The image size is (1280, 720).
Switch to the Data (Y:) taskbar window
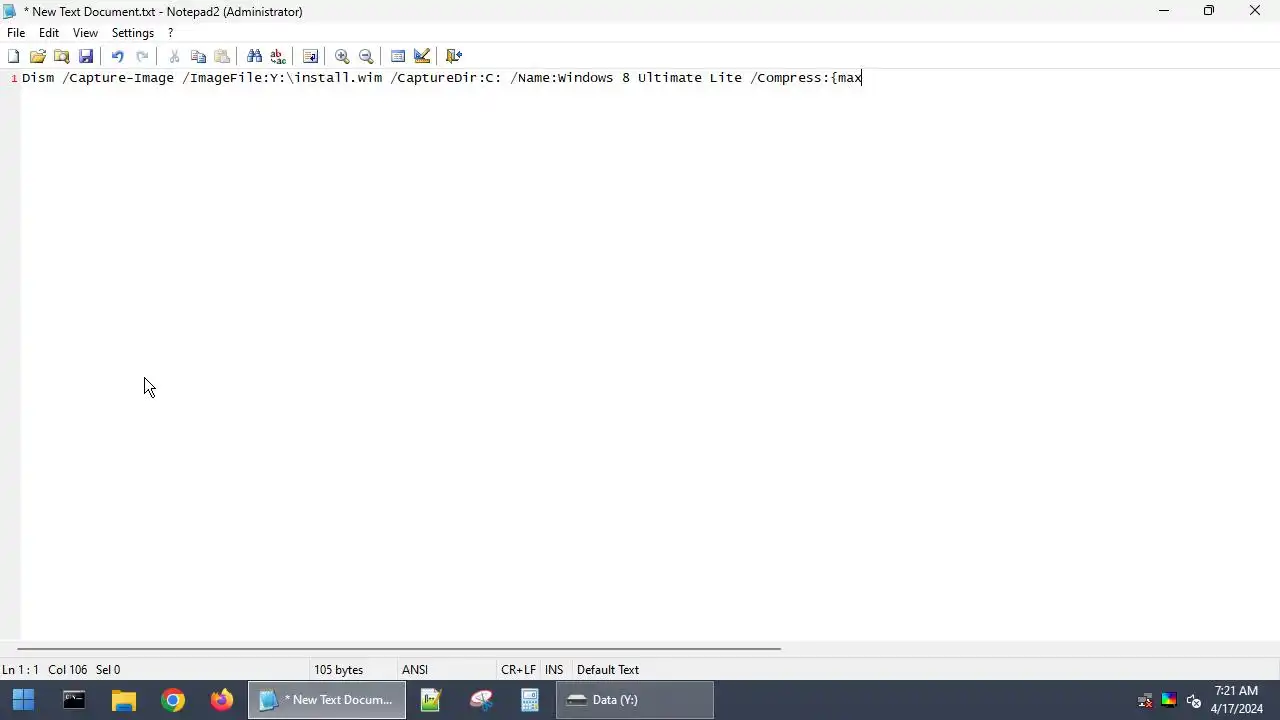(635, 700)
